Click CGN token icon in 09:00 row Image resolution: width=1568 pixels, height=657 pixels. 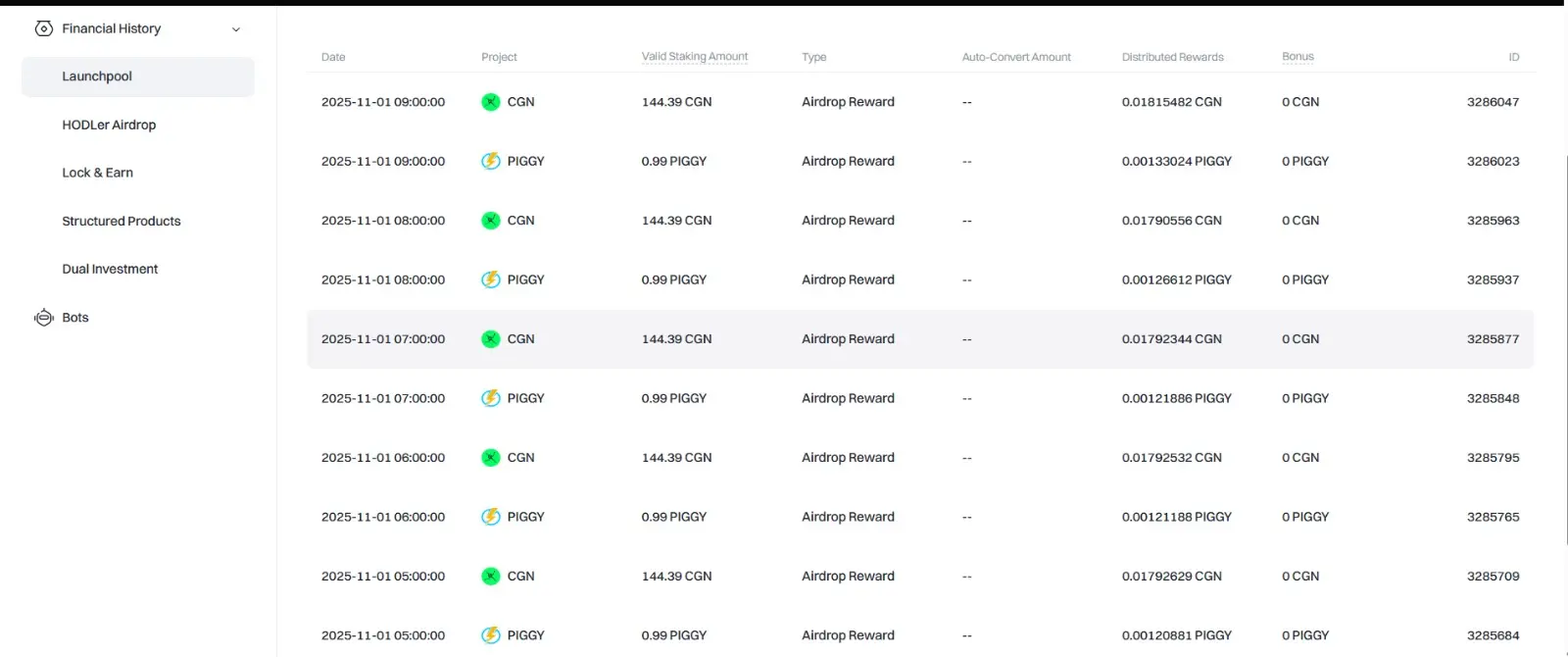pos(491,102)
